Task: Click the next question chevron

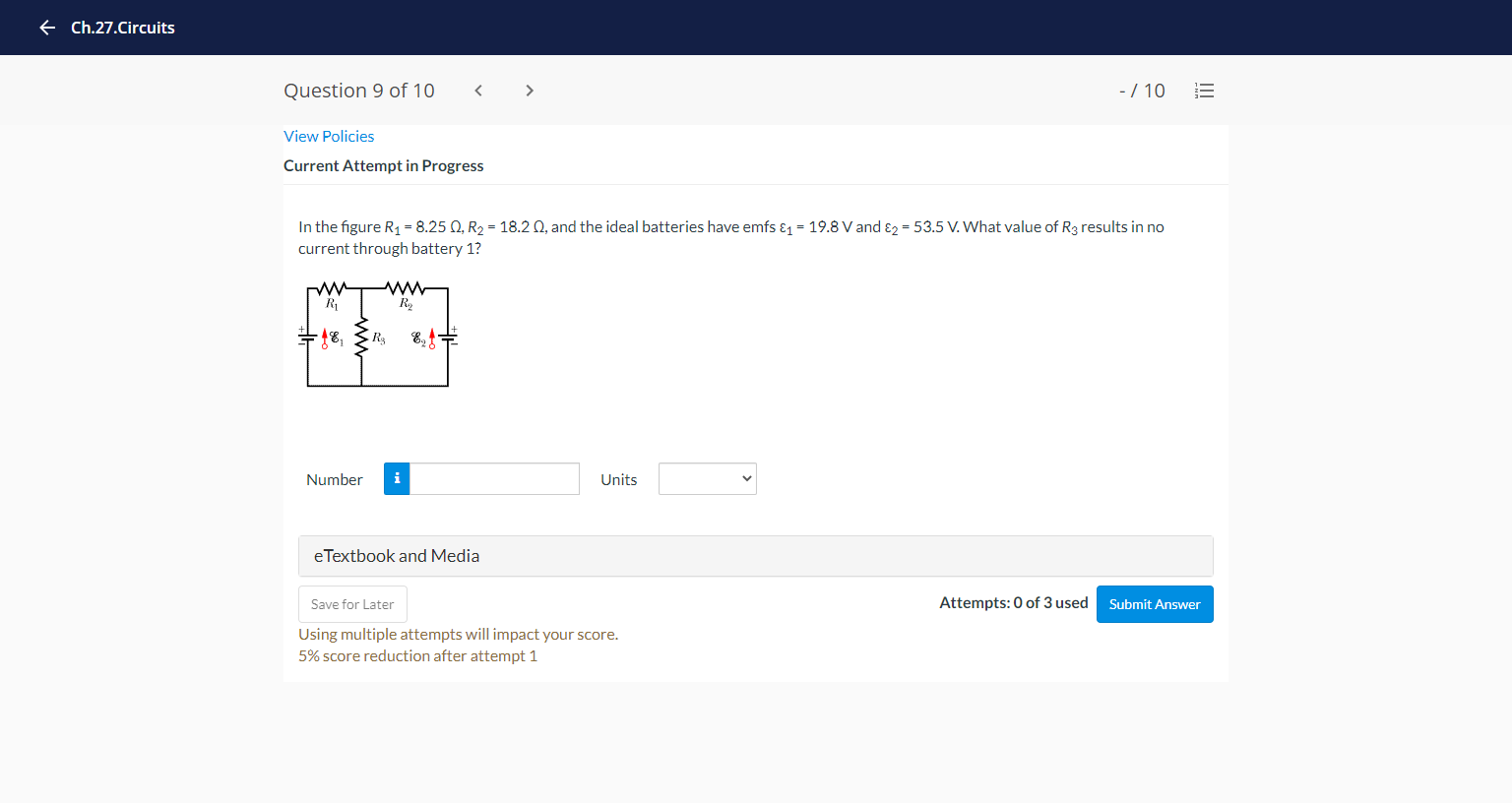Action: pyautogui.click(x=529, y=90)
